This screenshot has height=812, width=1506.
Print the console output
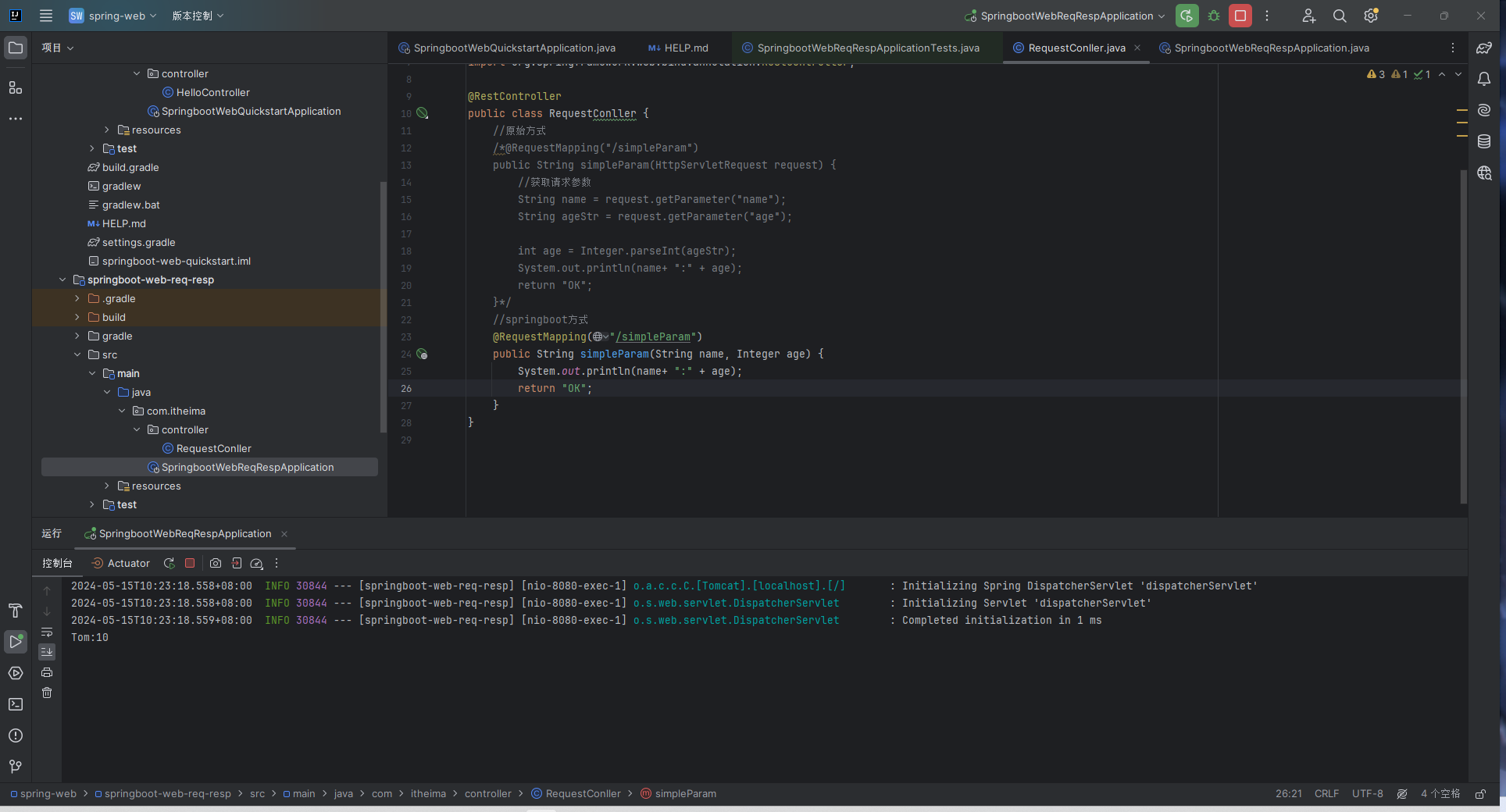(x=47, y=672)
